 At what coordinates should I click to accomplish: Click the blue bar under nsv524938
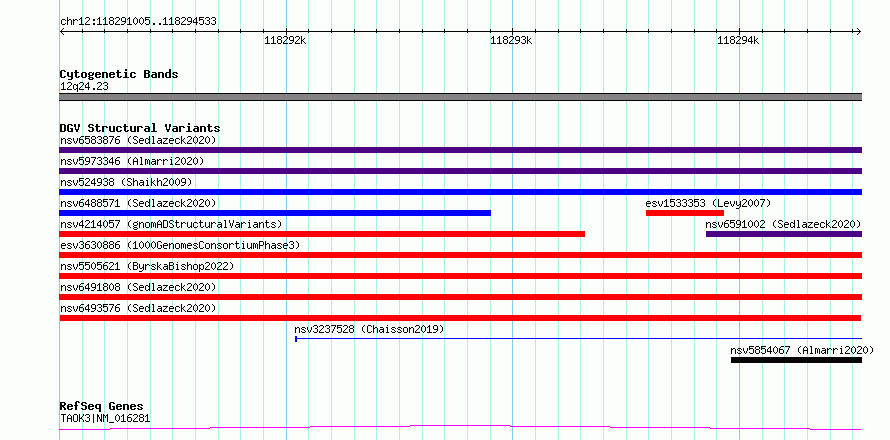click(x=460, y=192)
